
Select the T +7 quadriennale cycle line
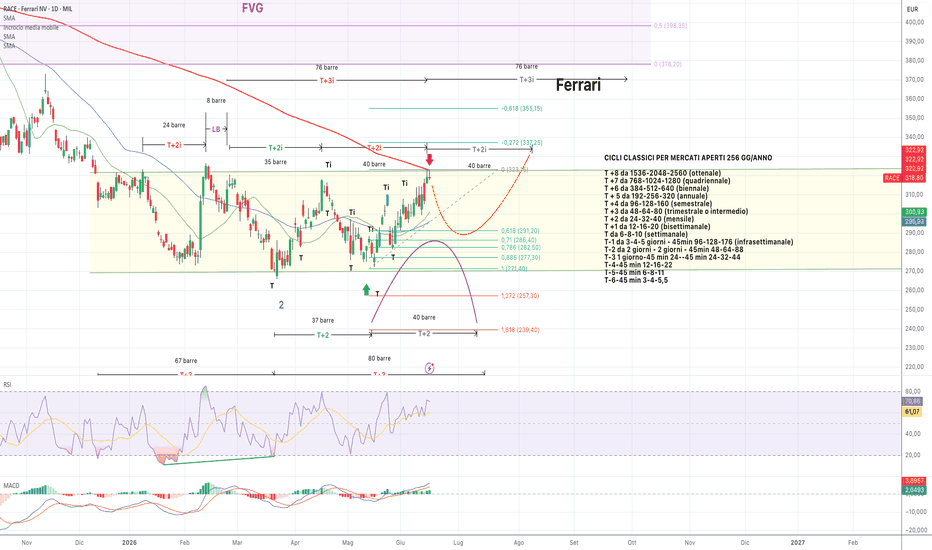click(x=667, y=181)
